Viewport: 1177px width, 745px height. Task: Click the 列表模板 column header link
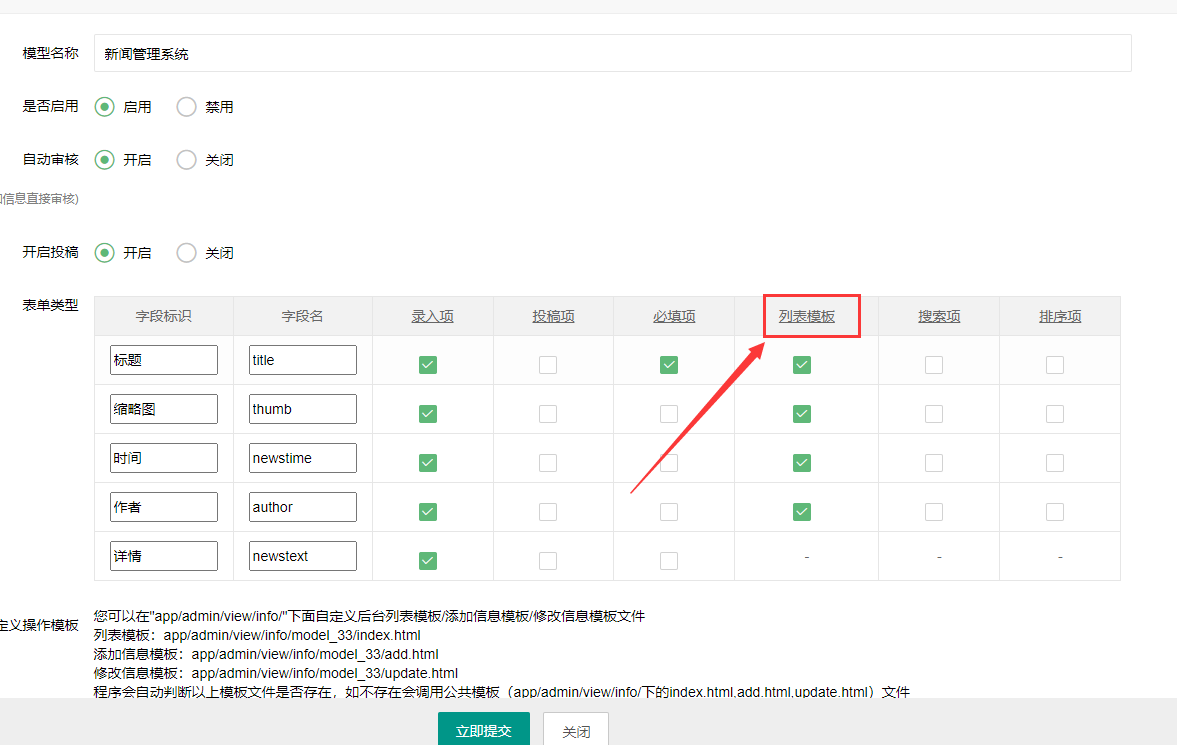pos(807,317)
